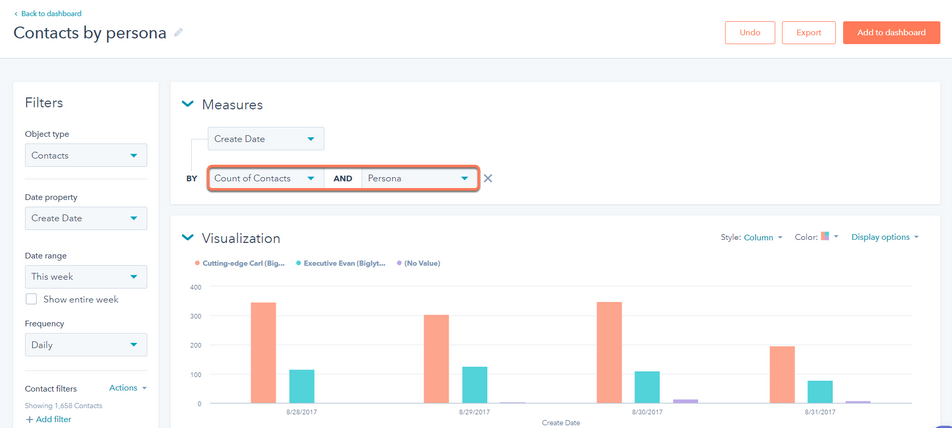Click the 8/29/2017 axis label

(x=475, y=412)
